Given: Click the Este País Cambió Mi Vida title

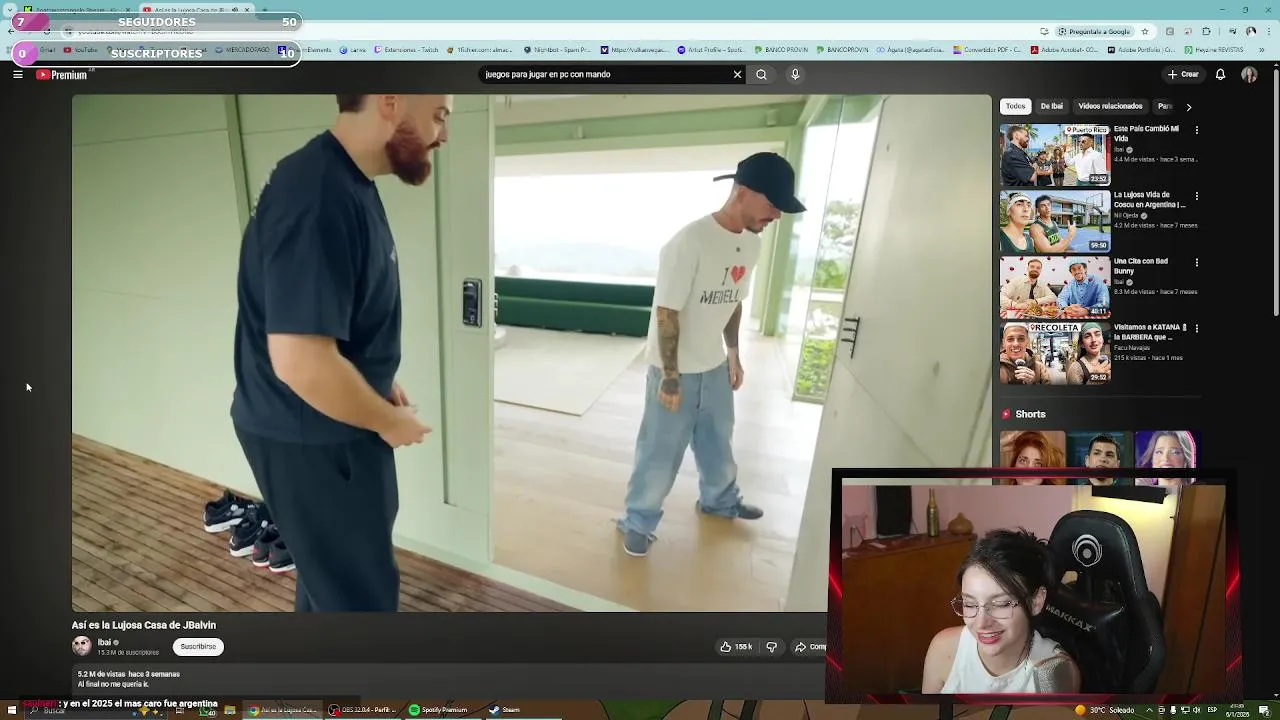Looking at the screenshot, I should 1146,133.
